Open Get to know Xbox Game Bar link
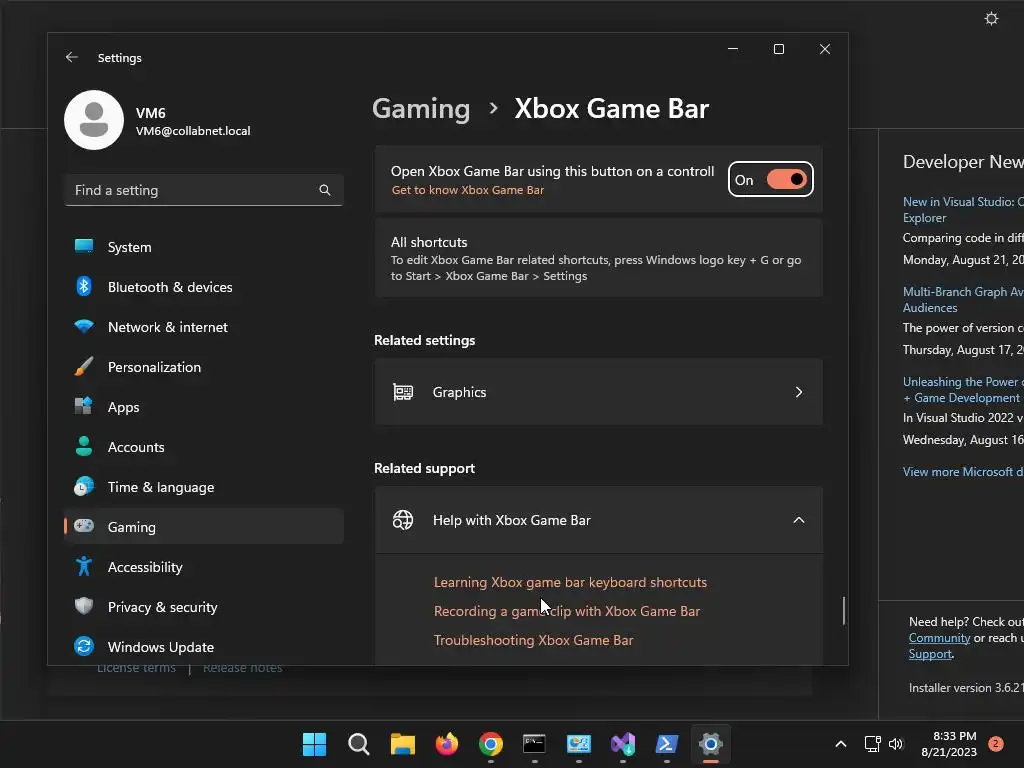 [468, 190]
